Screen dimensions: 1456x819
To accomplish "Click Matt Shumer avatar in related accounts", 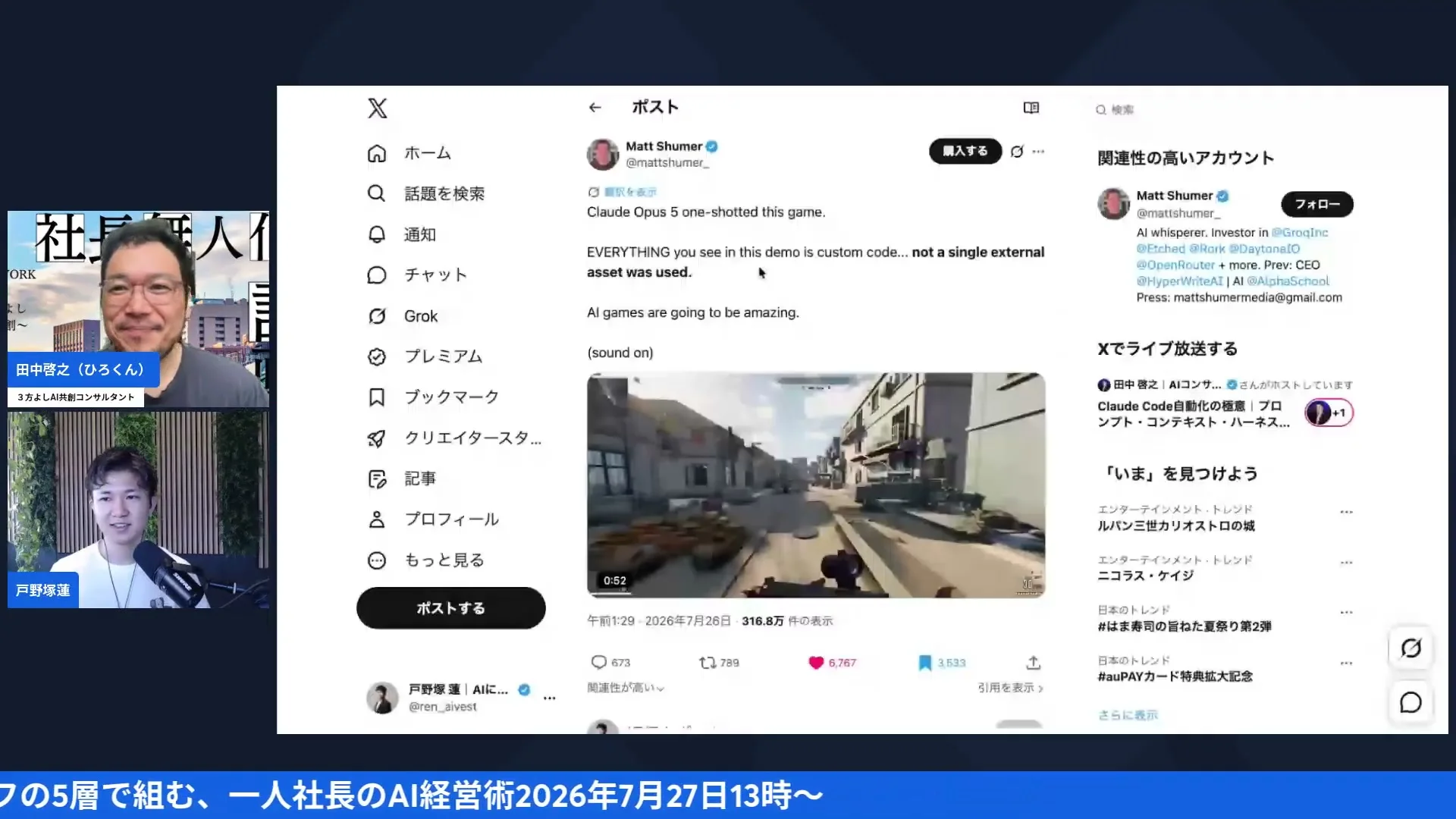I will (1113, 204).
